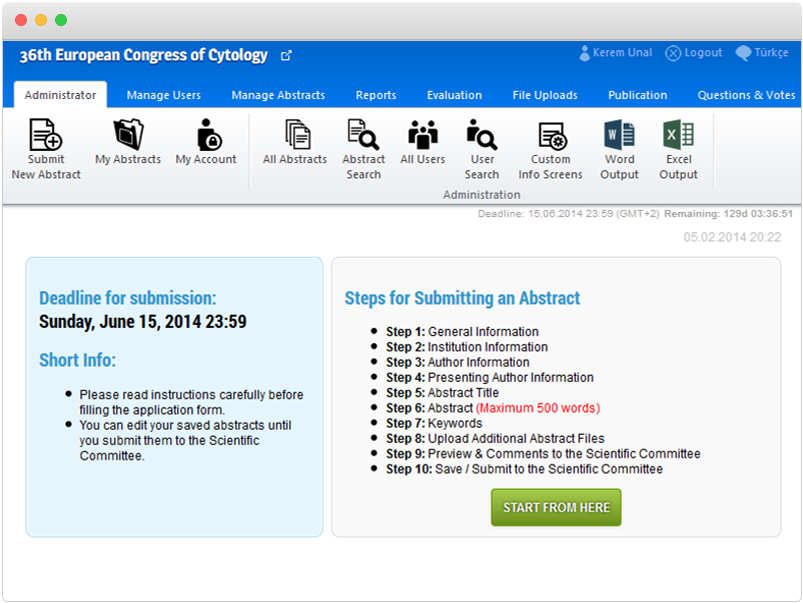Open User Search icon
The width and height of the screenshot is (803, 603).
(x=481, y=134)
